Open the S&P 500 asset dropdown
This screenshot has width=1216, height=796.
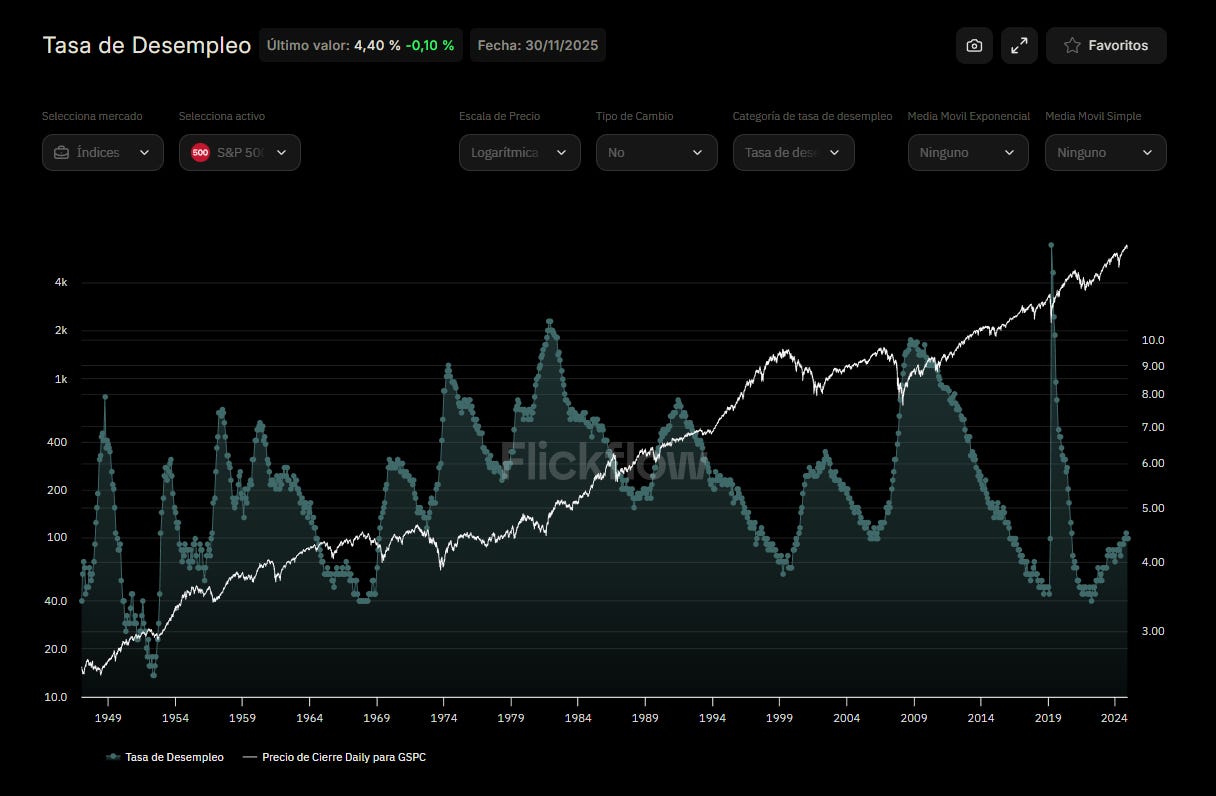[240, 152]
